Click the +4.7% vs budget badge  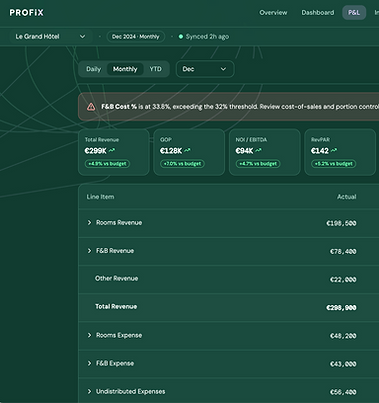point(258,164)
